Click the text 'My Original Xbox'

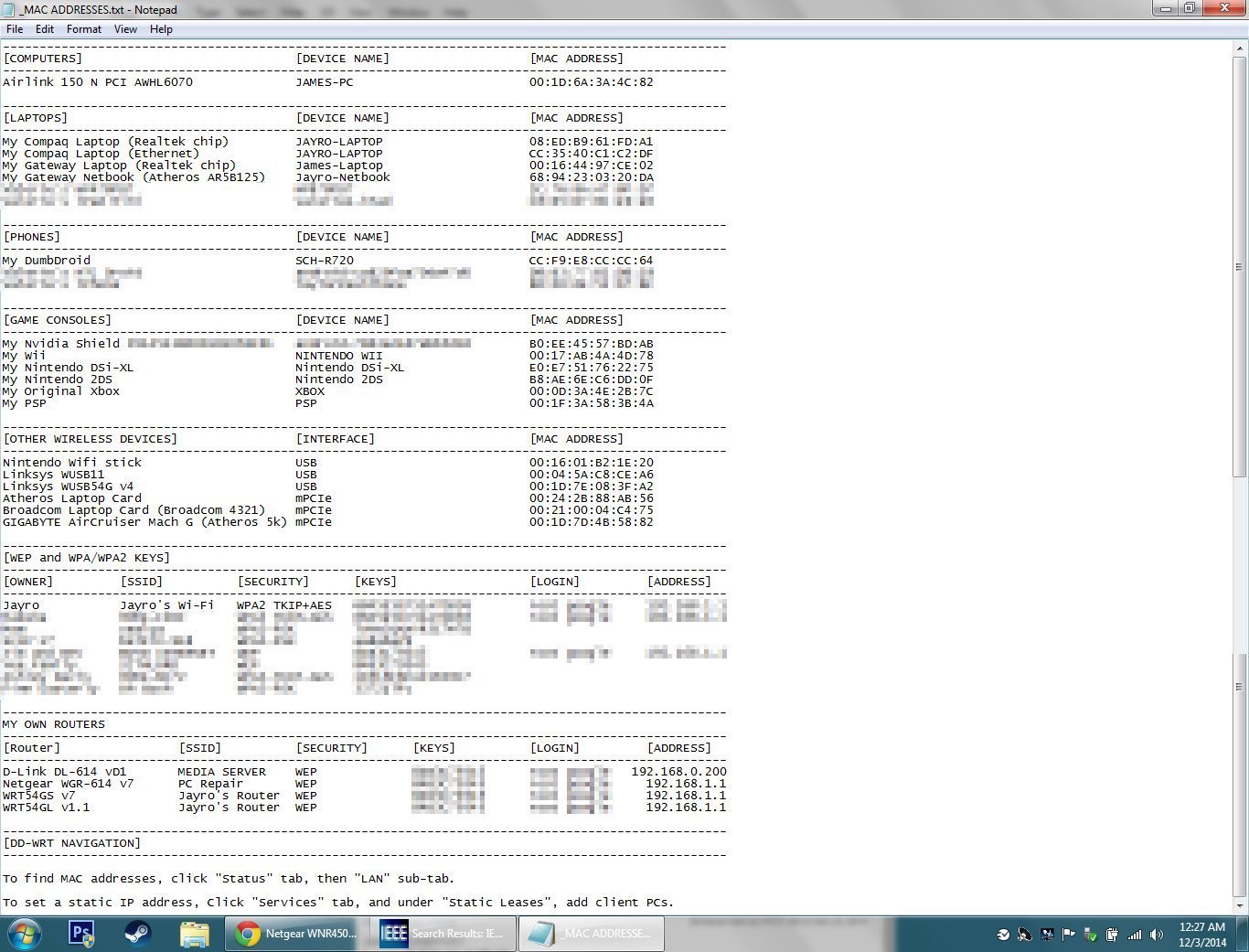click(61, 391)
